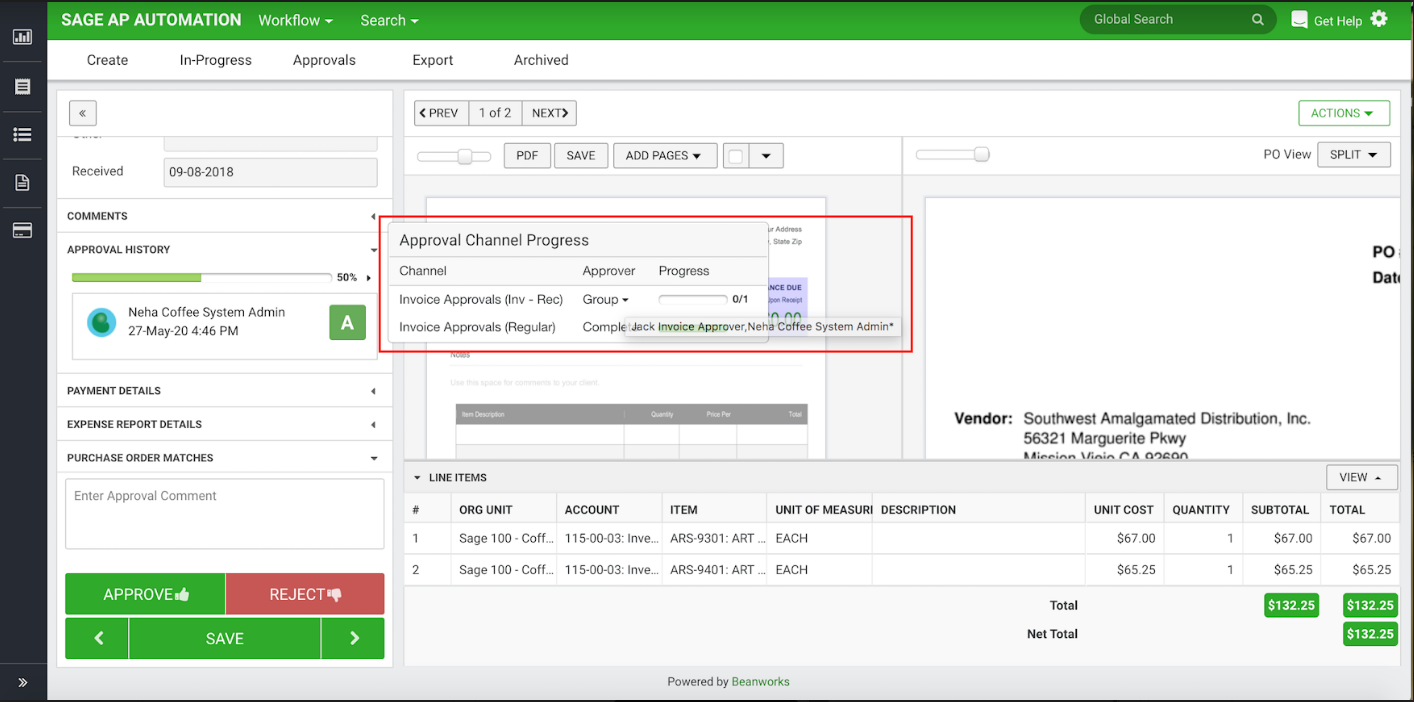Collapse the detail panel with « button
1414x702 pixels.
(83, 113)
